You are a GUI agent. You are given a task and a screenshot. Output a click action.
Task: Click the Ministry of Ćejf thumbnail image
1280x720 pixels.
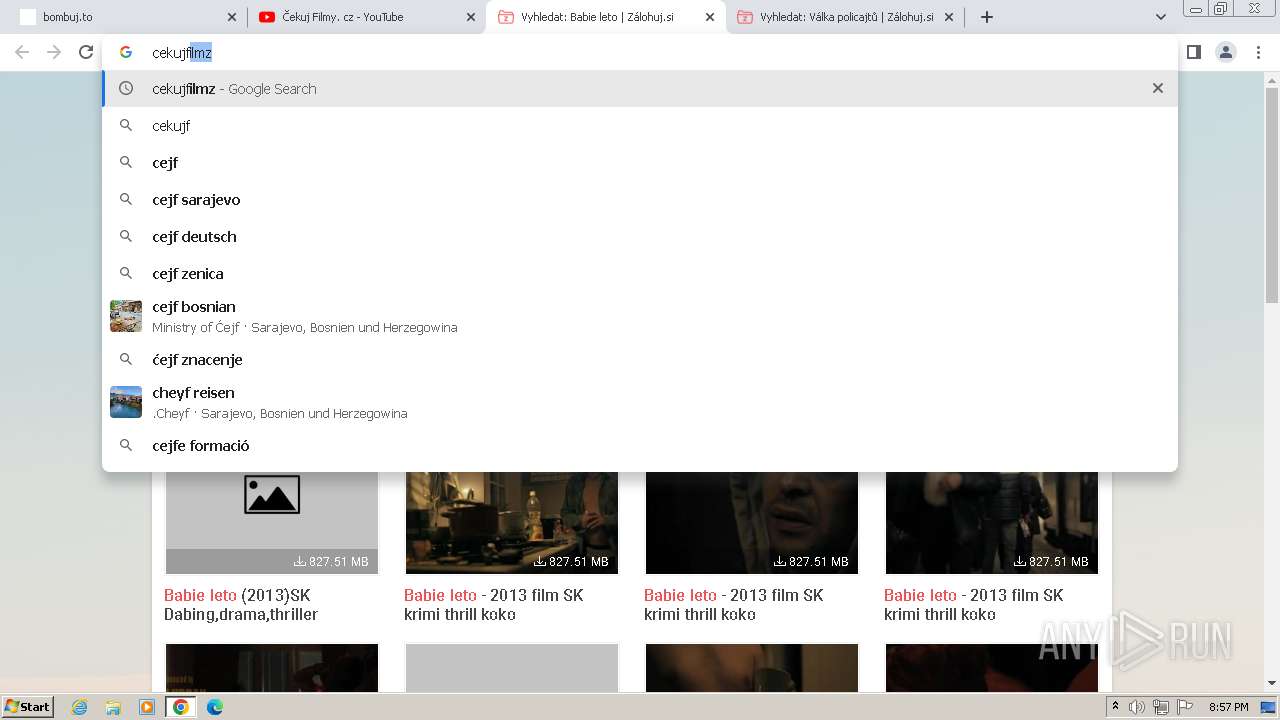click(x=126, y=316)
